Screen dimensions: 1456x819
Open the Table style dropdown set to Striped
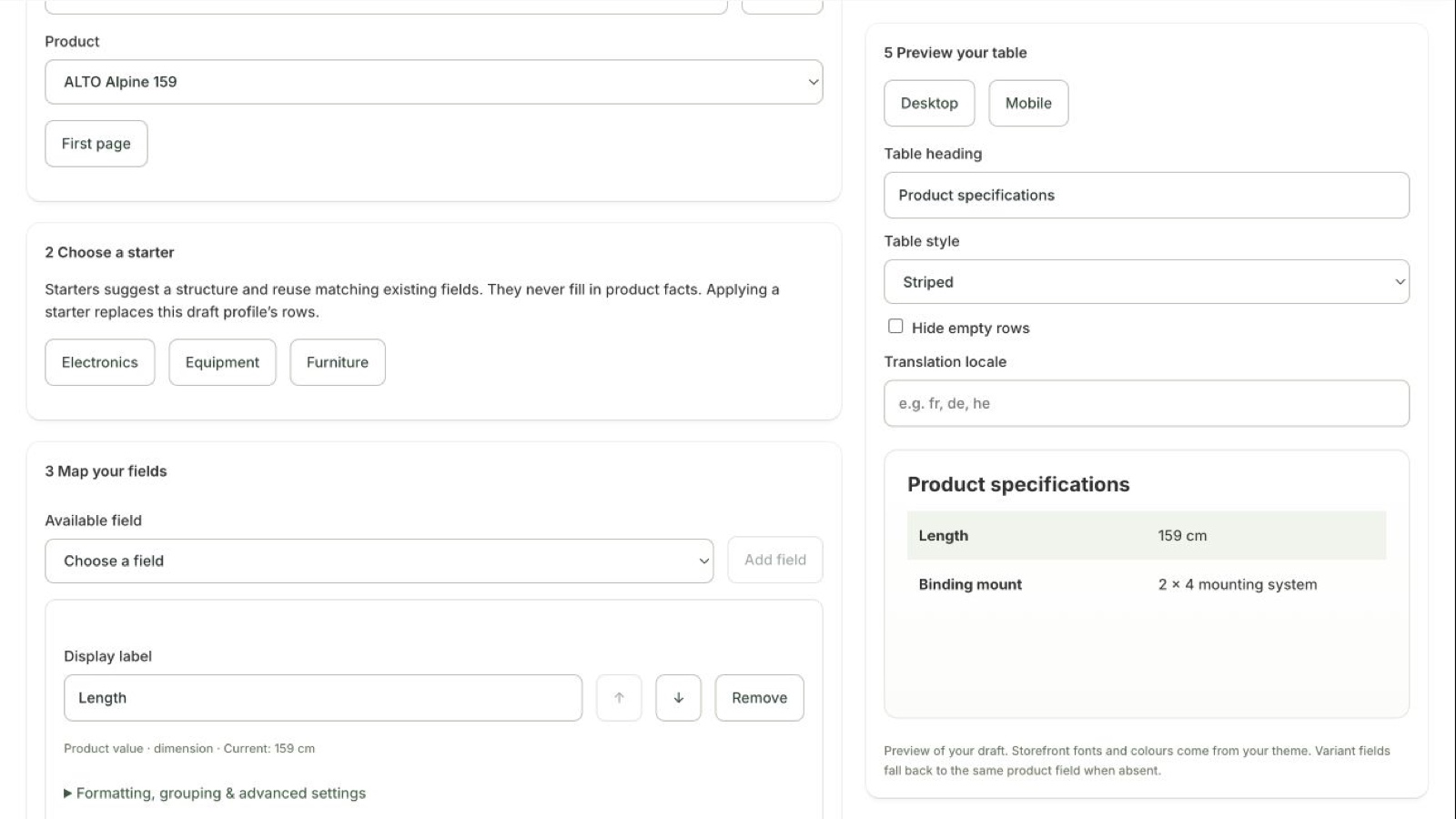(1147, 282)
